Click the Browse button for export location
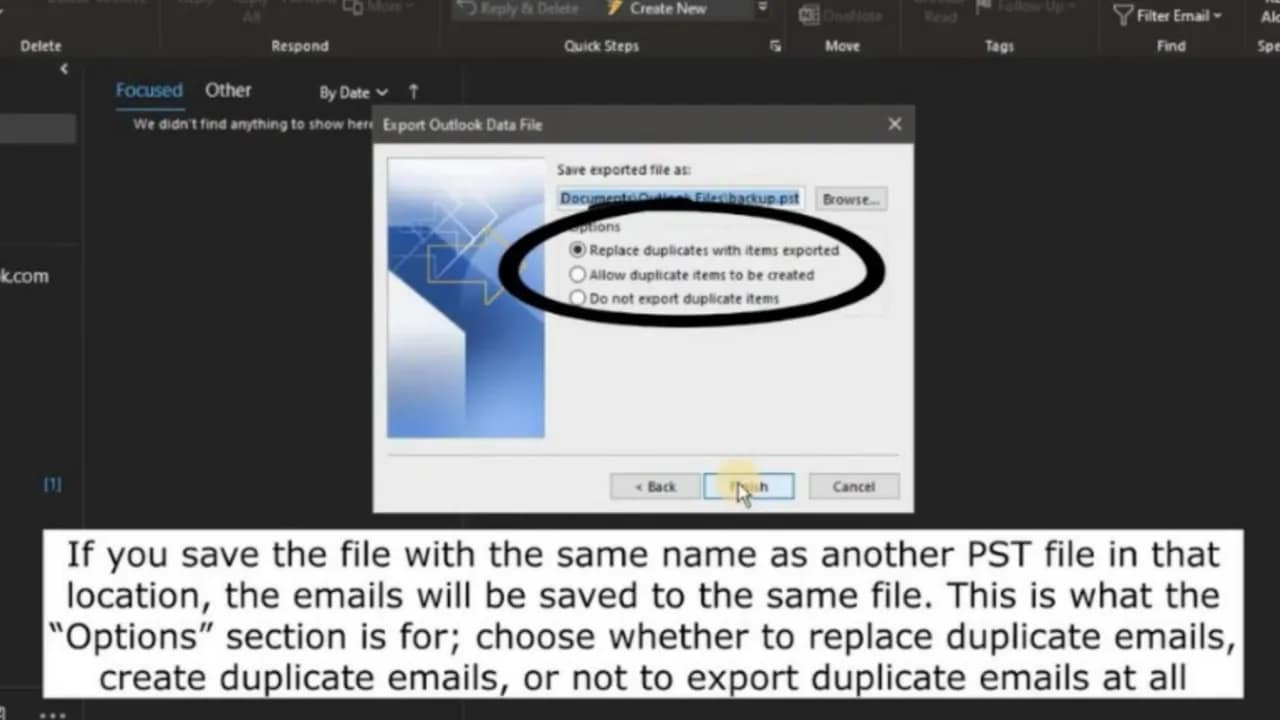 pos(850,199)
